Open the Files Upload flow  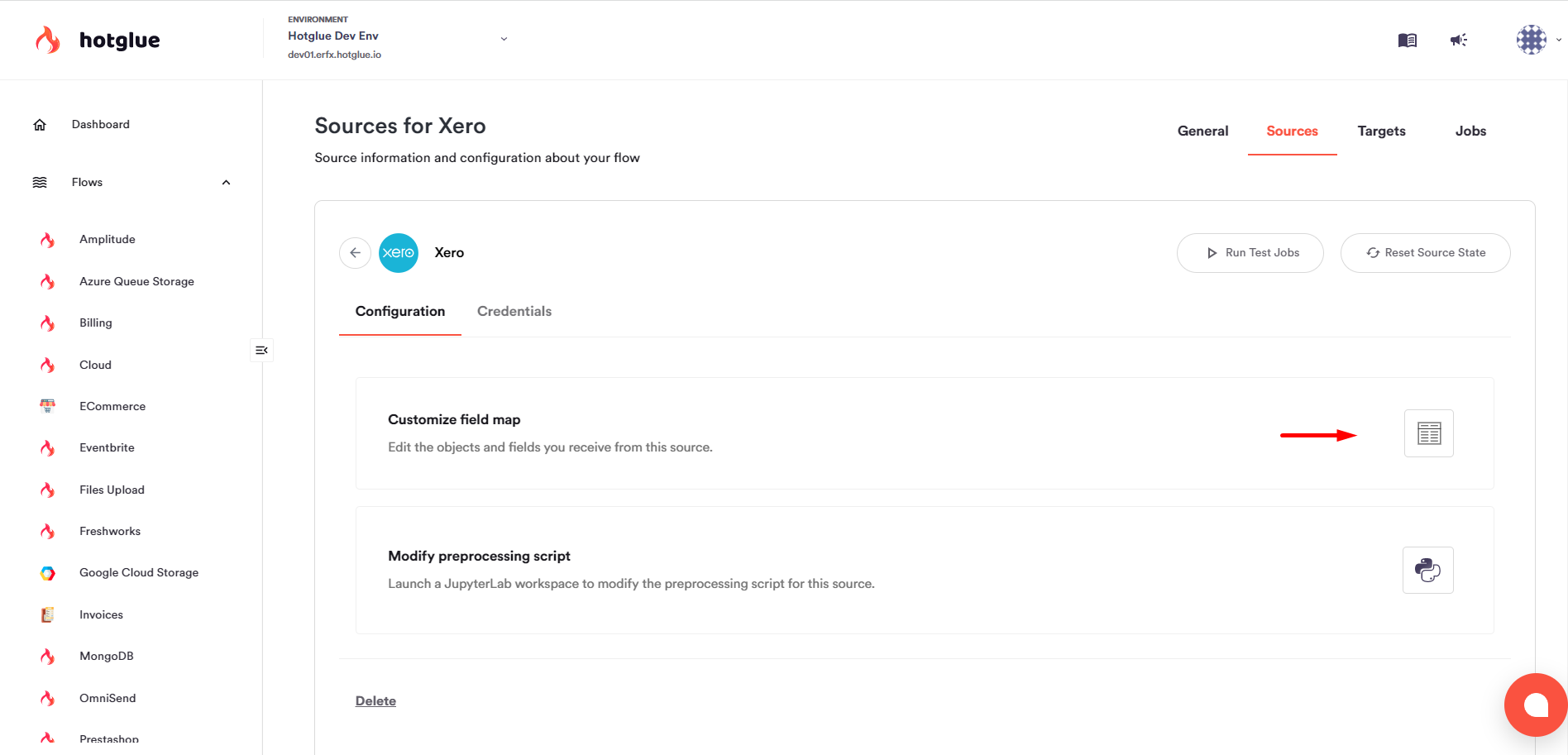pyautogui.click(x=112, y=490)
